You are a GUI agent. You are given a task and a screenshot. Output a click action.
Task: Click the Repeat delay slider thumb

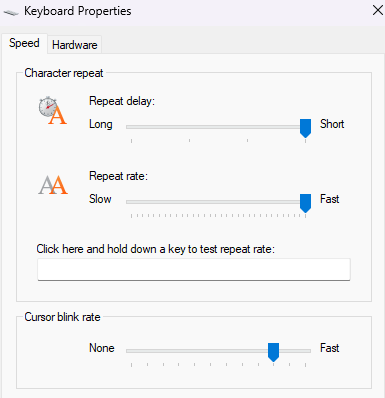click(305, 128)
